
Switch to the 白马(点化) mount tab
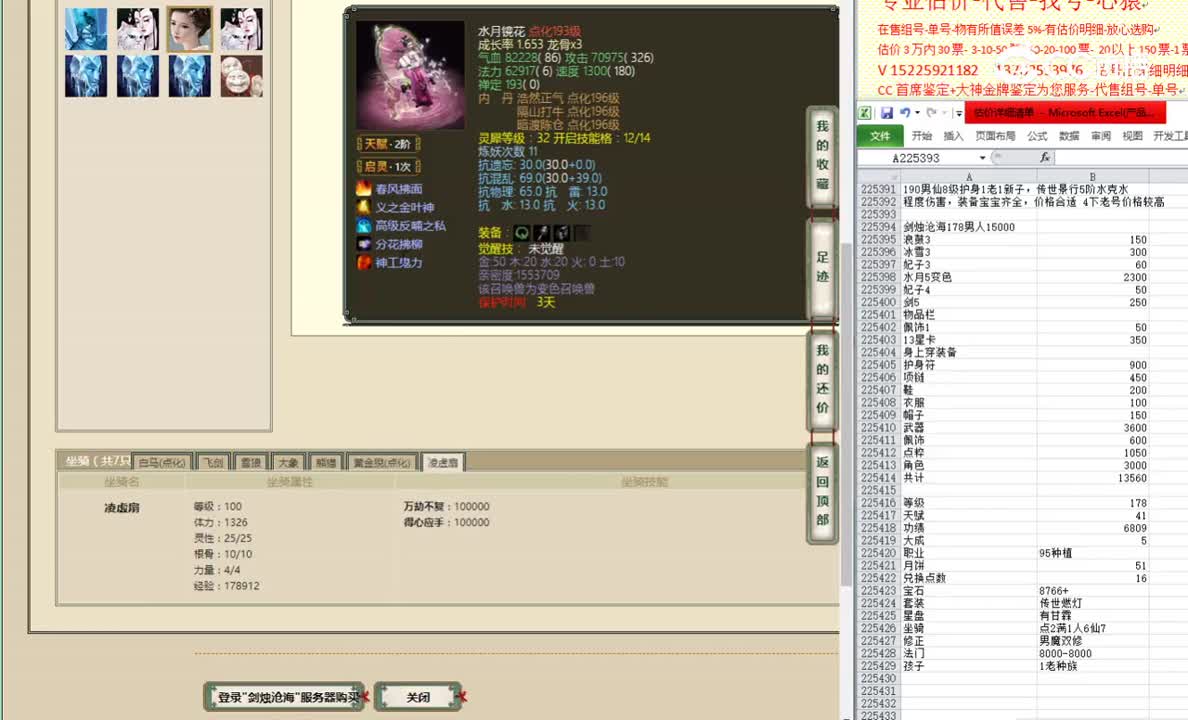click(x=162, y=462)
